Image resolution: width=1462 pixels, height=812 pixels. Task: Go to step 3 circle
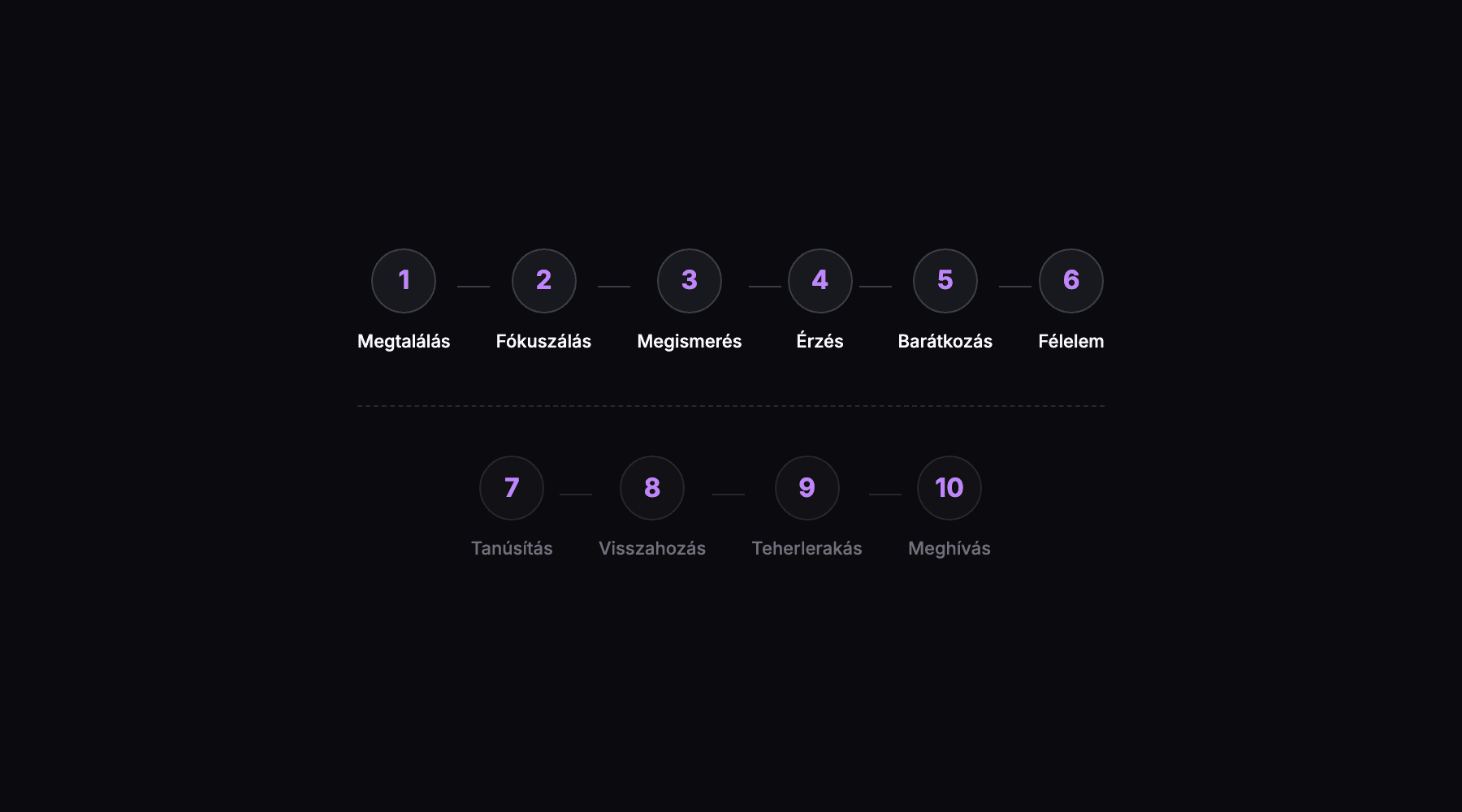pyautogui.click(x=690, y=281)
